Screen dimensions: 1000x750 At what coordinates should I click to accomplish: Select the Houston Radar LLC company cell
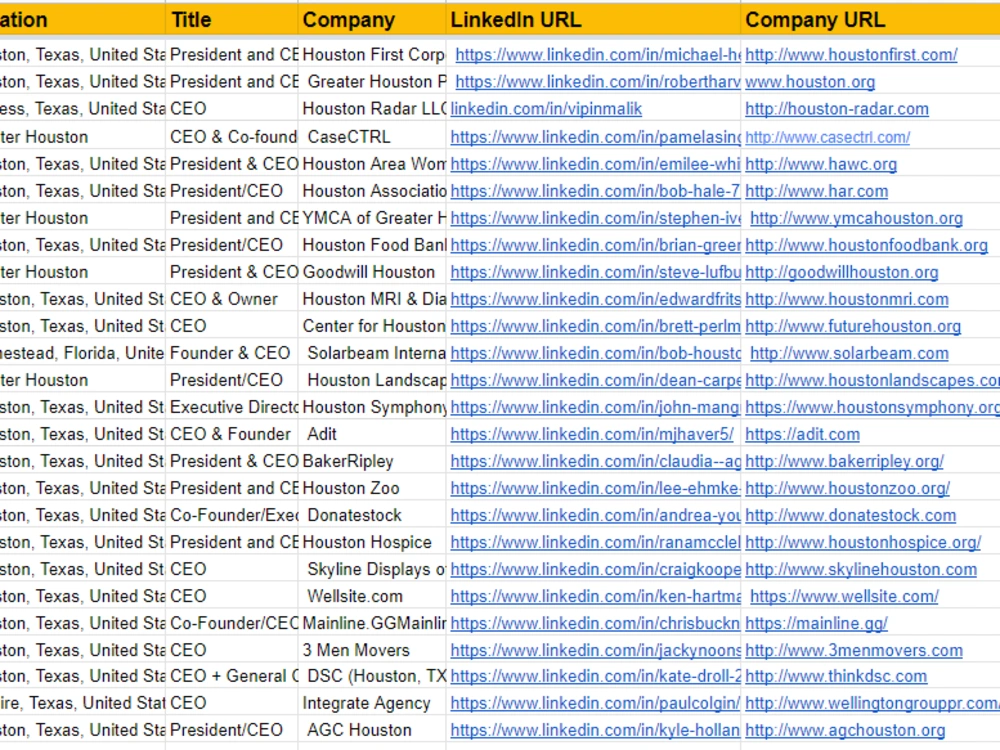[372, 109]
